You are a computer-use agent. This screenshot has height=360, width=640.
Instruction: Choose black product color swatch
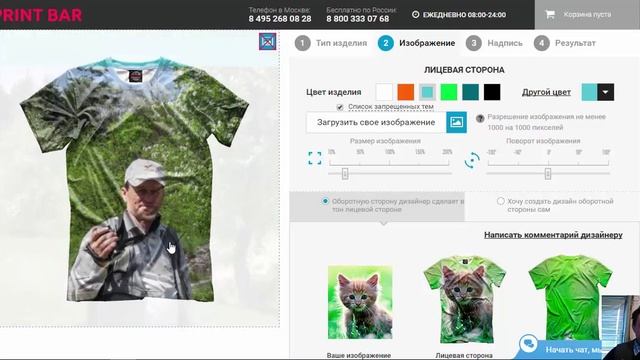(x=492, y=92)
